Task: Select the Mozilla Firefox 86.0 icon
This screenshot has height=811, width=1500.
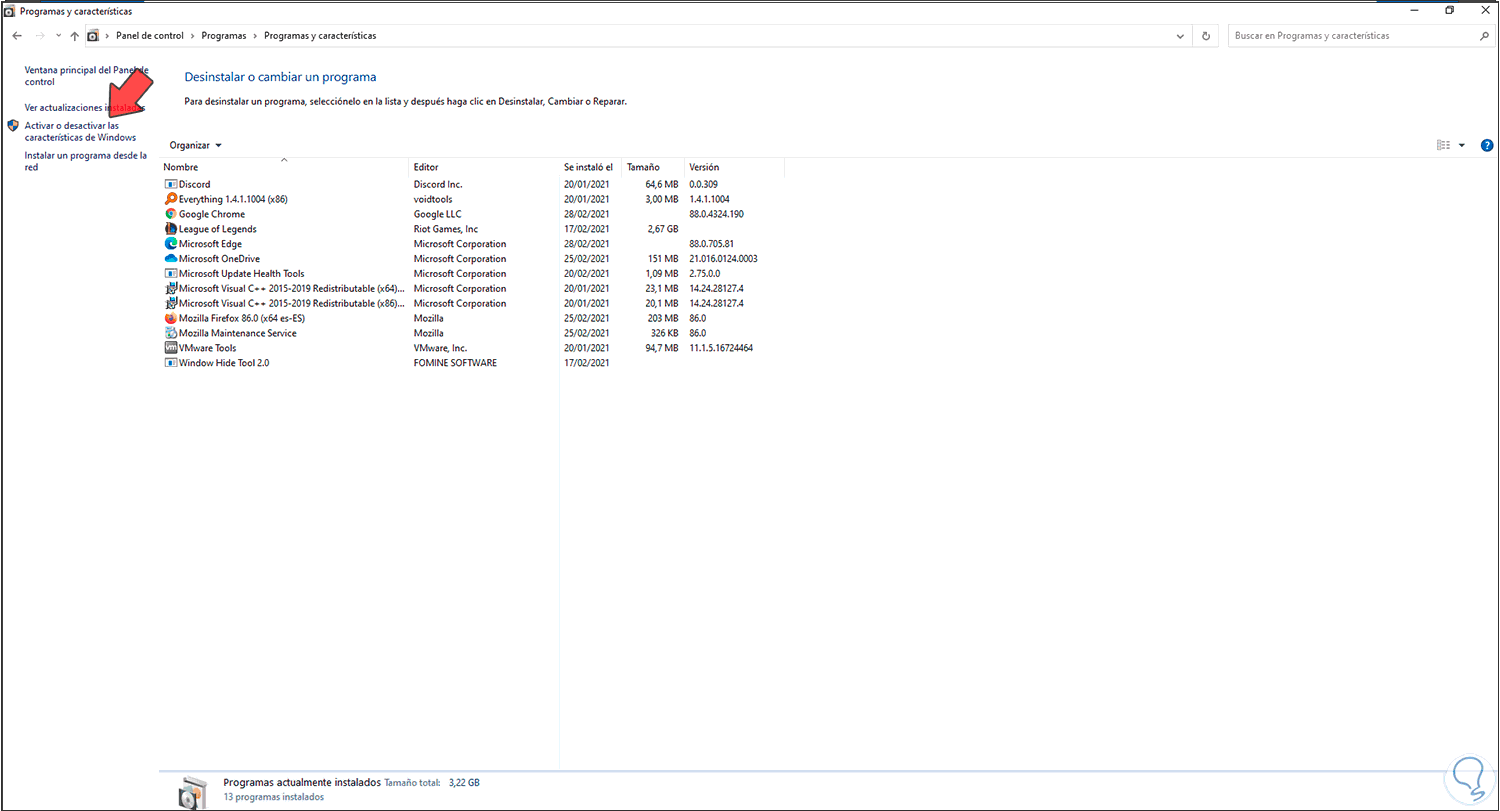Action: click(x=170, y=318)
